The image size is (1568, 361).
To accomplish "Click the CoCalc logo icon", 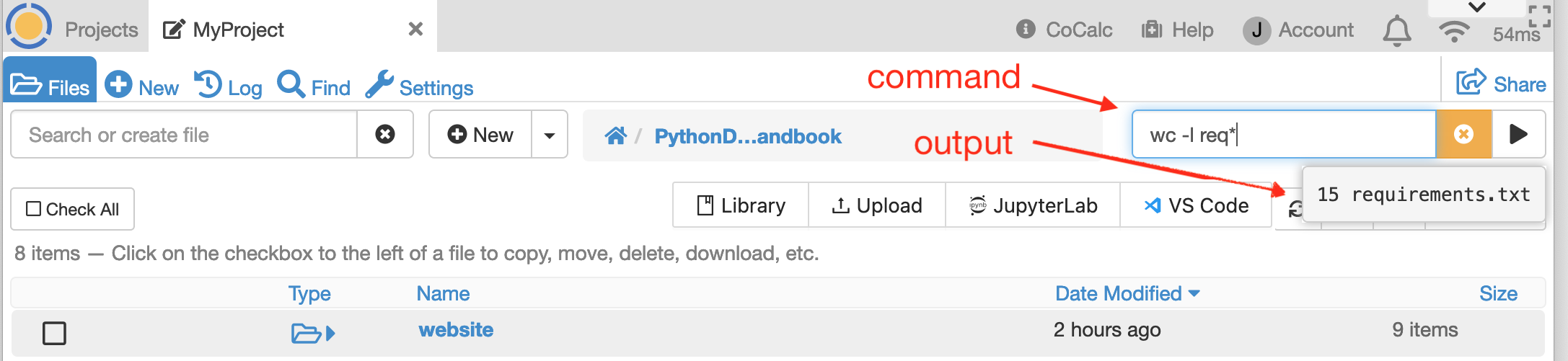I will click(29, 26).
